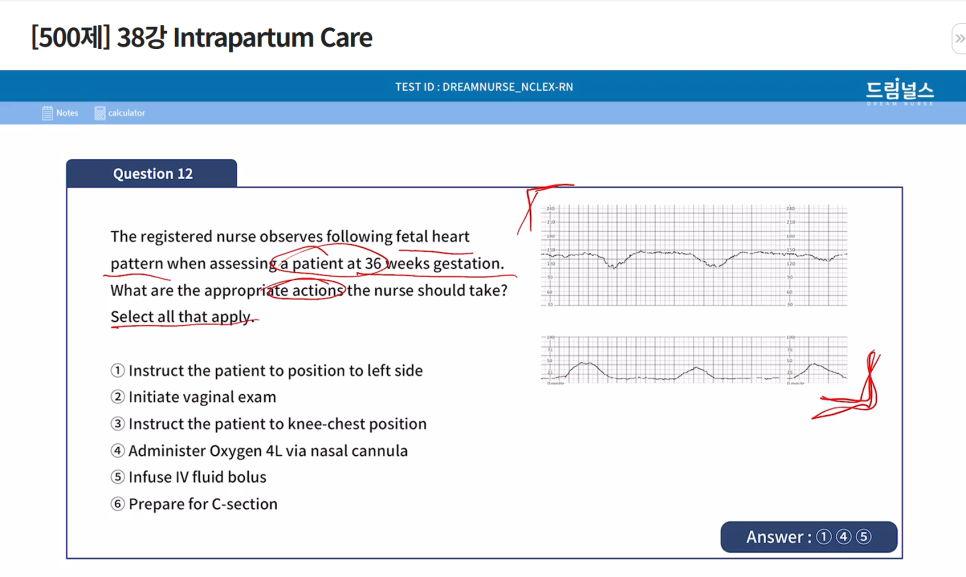The width and height of the screenshot is (966, 577).
Task: Choose option ⑥ Prepare for C-section
Action: click(194, 504)
